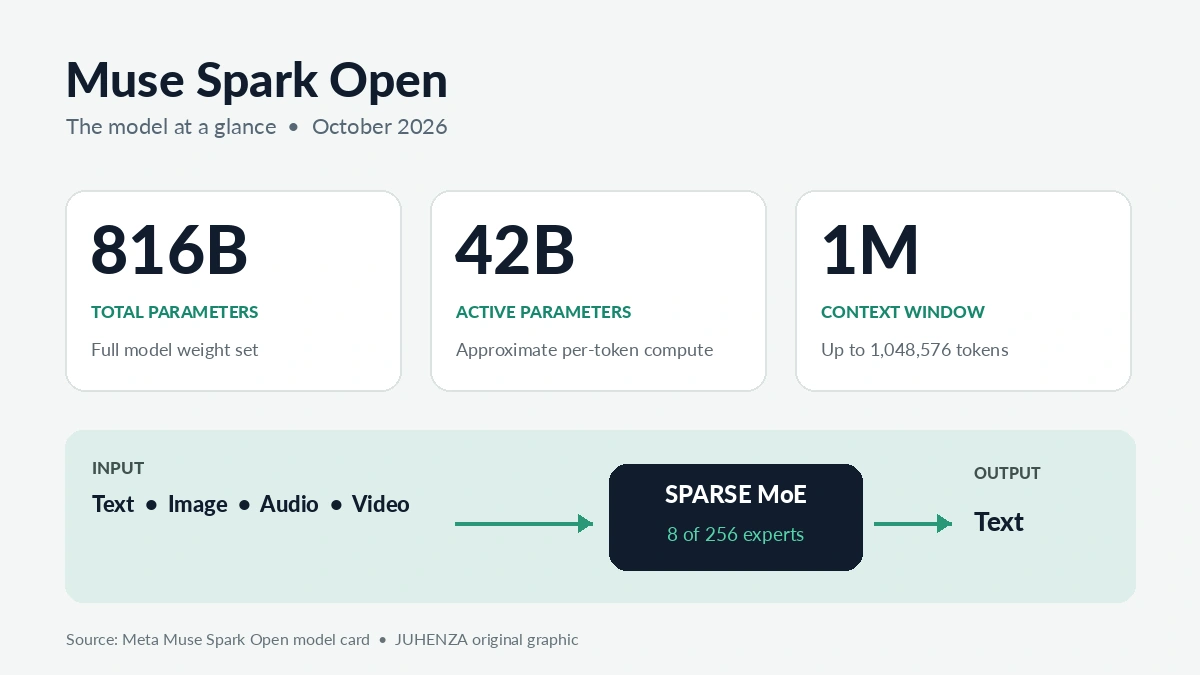Click the "CONTEXT WINDOW" label
This screenshot has height=675, width=1200.
[x=902, y=312]
